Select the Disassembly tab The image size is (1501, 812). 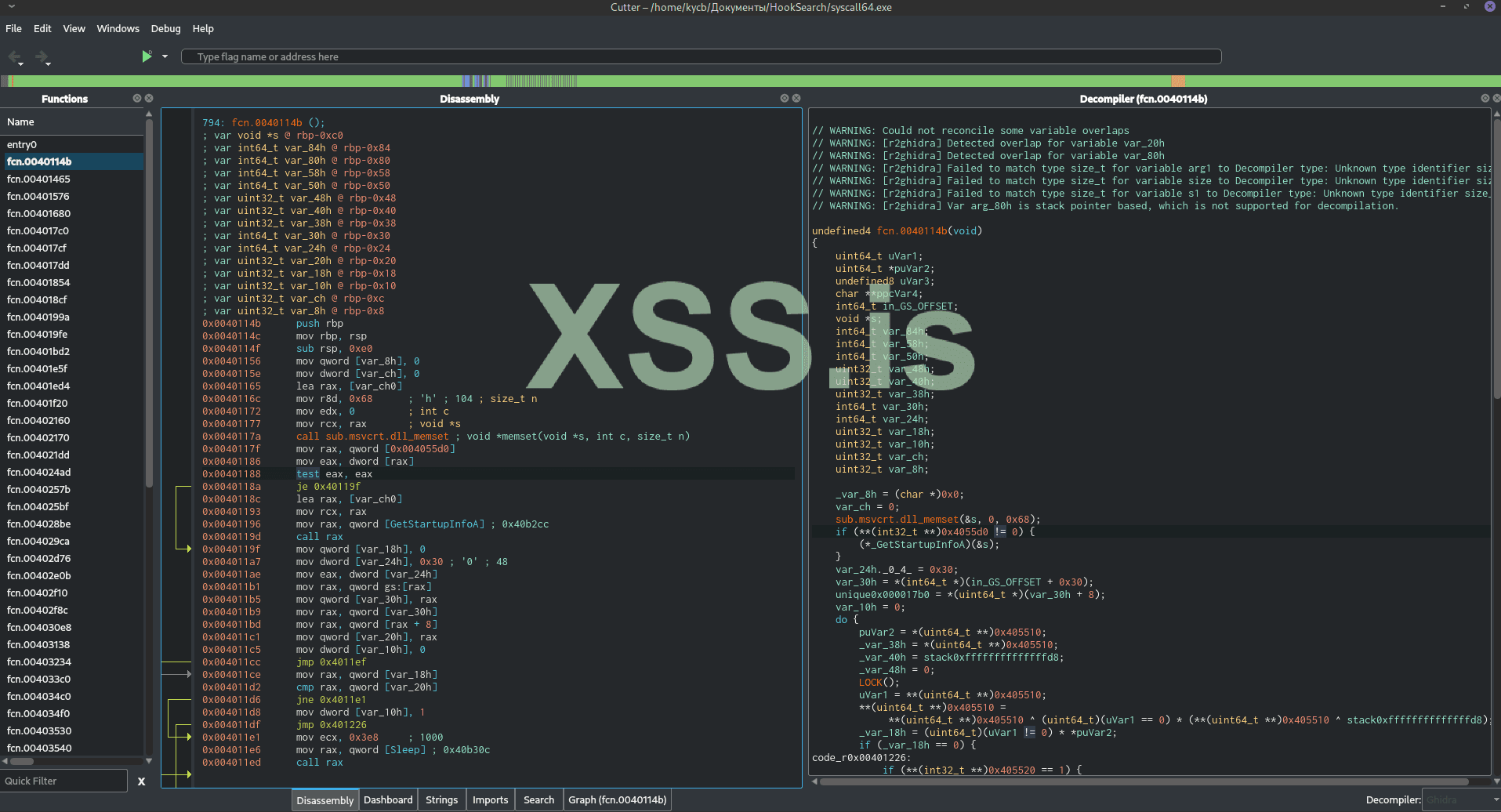pos(325,800)
